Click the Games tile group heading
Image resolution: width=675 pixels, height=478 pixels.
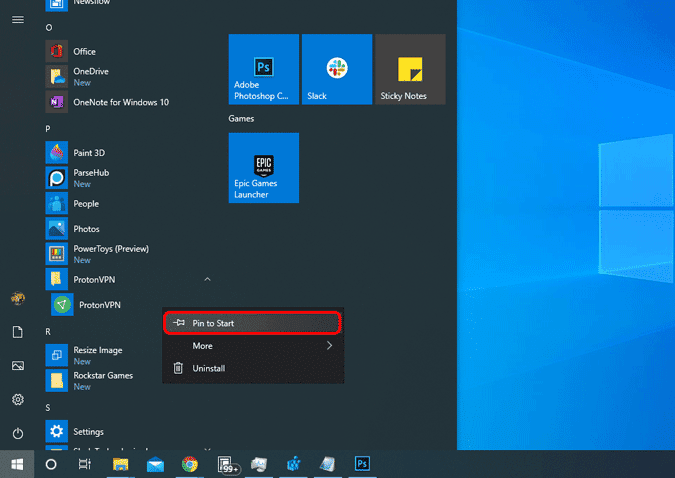click(241, 118)
